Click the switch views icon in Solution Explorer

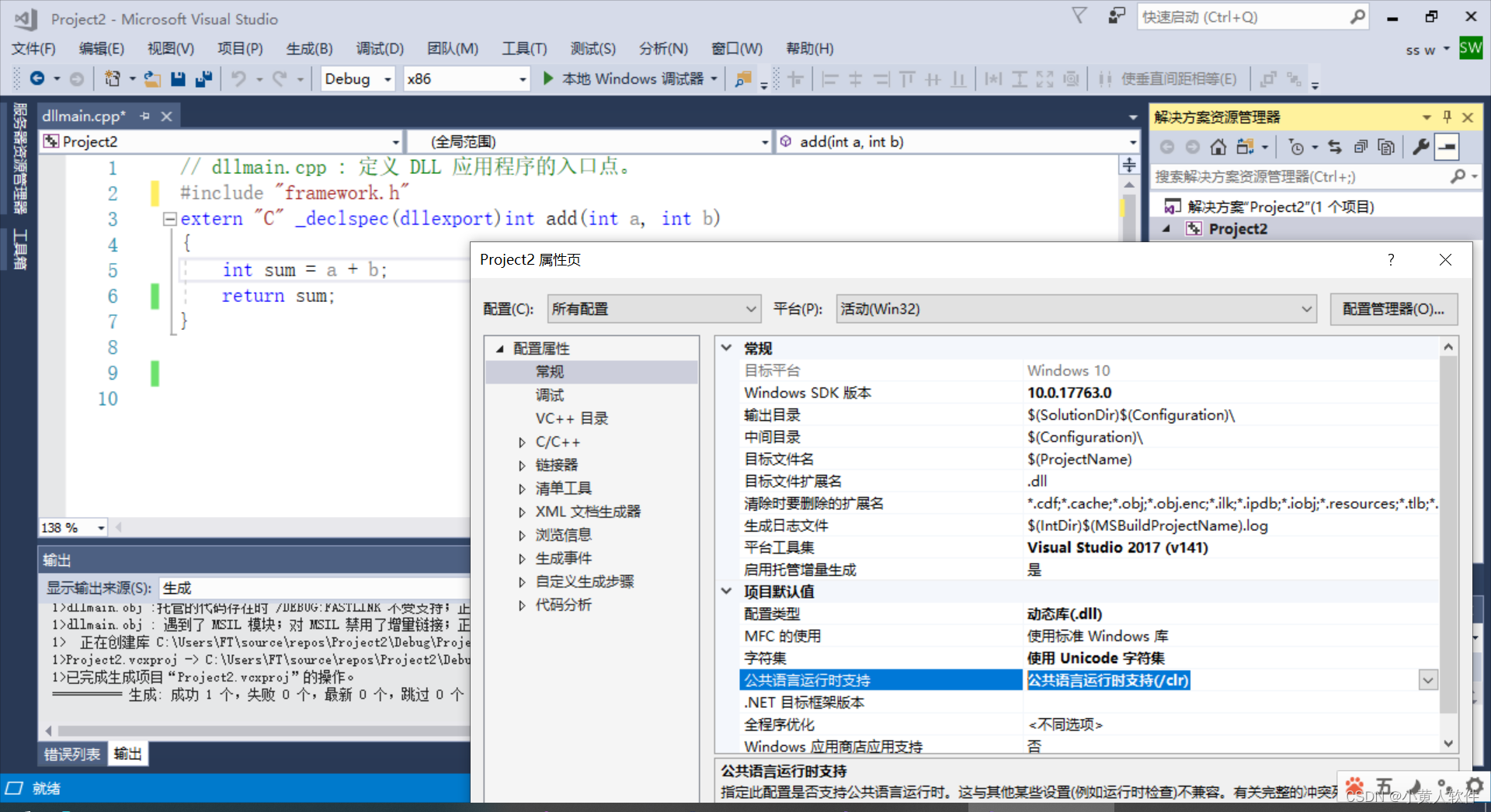[1246, 147]
